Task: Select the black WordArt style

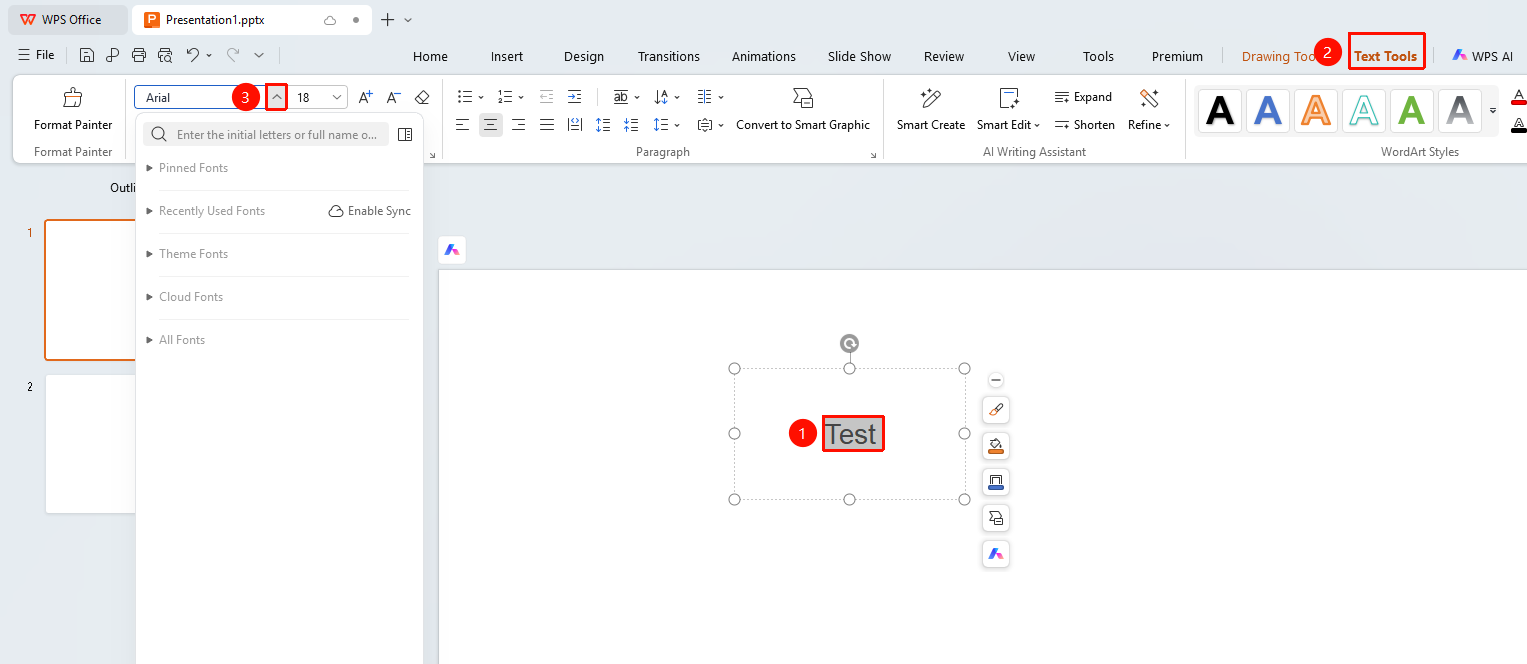Action: pos(1220,110)
